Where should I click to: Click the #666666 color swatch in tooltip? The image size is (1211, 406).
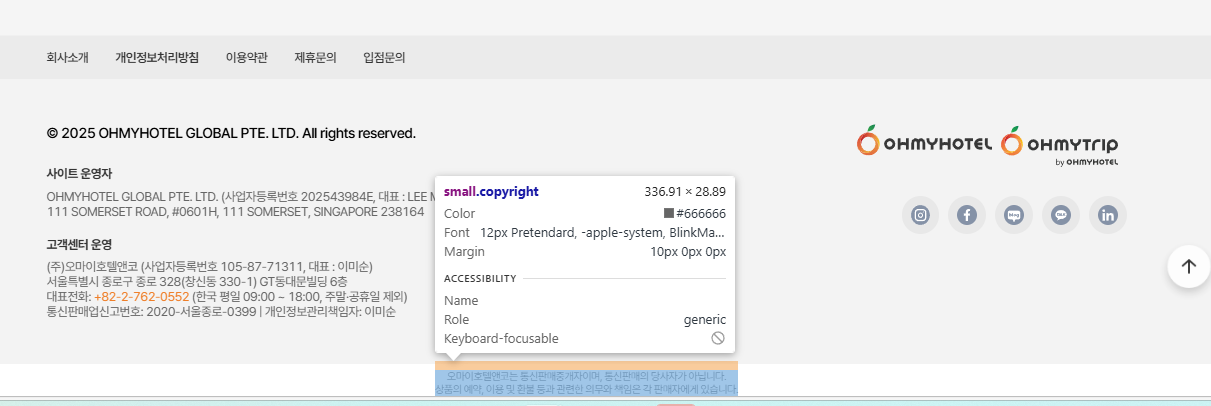point(669,214)
